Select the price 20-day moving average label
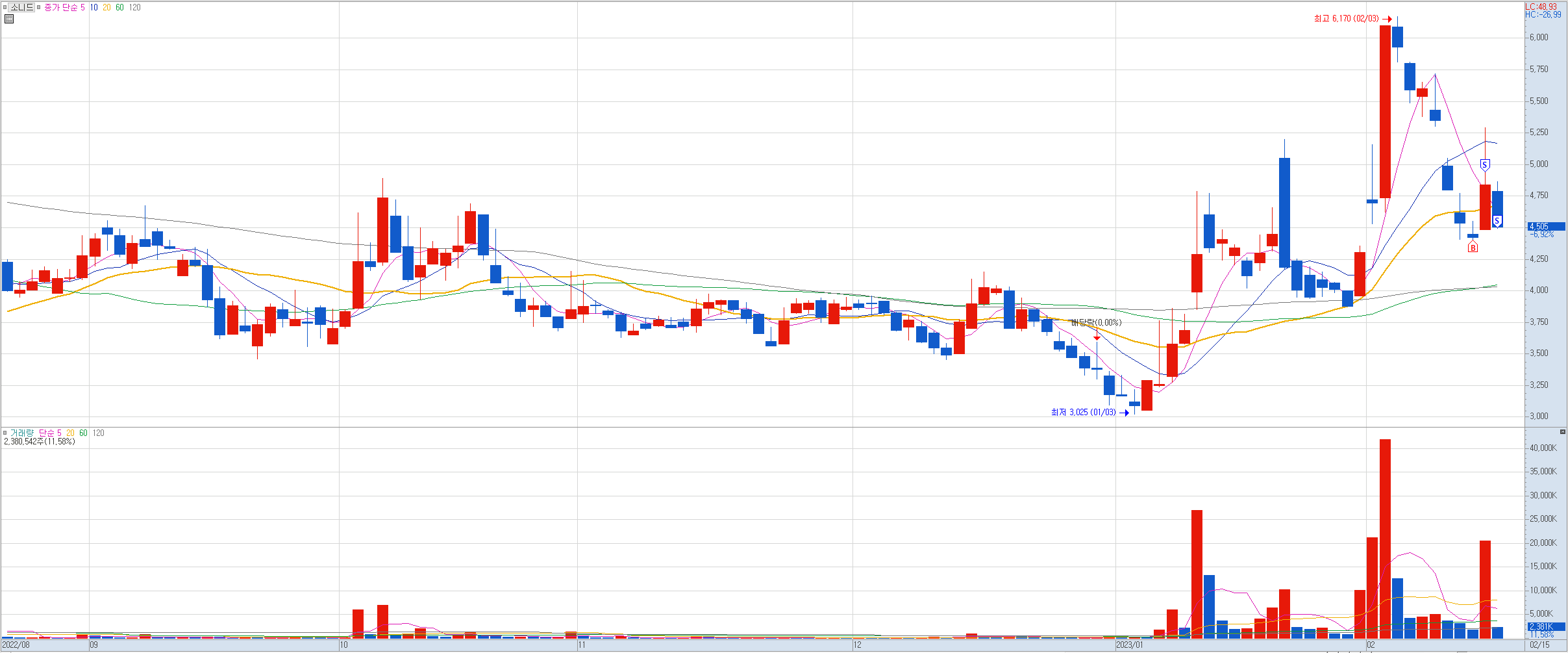1568x653 pixels. pyautogui.click(x=106, y=7)
